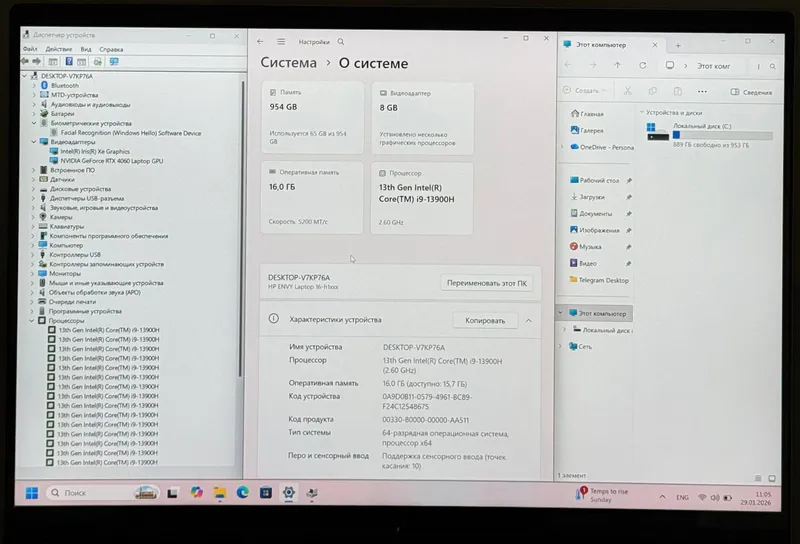The width and height of the screenshot is (800, 544).
Task: Expand the Клавиатуры device category
Action: pos(33,226)
